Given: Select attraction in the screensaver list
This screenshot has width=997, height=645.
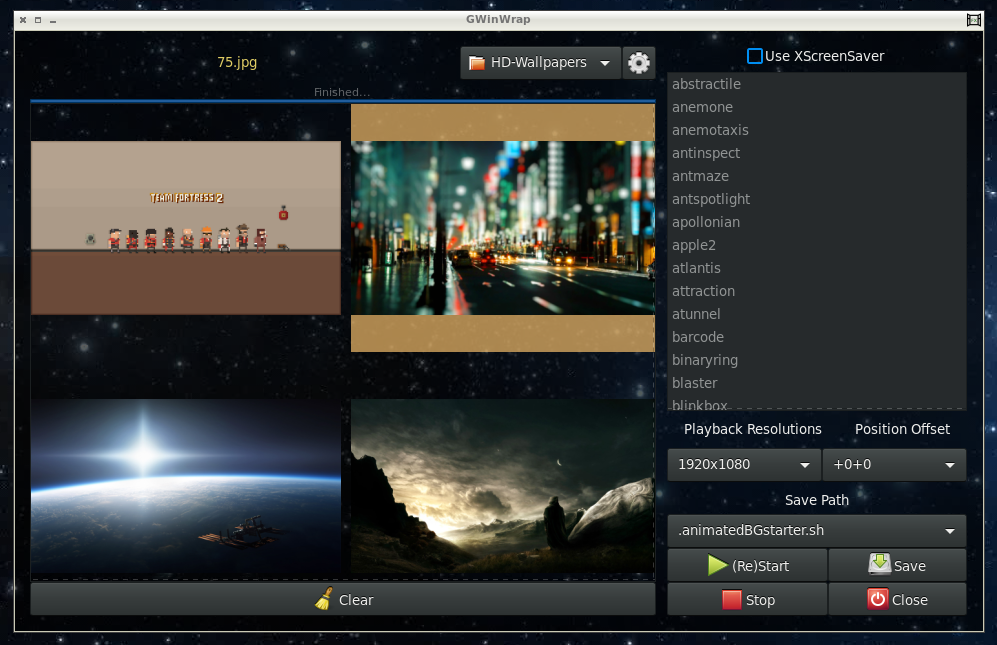Looking at the screenshot, I should [x=816, y=291].
